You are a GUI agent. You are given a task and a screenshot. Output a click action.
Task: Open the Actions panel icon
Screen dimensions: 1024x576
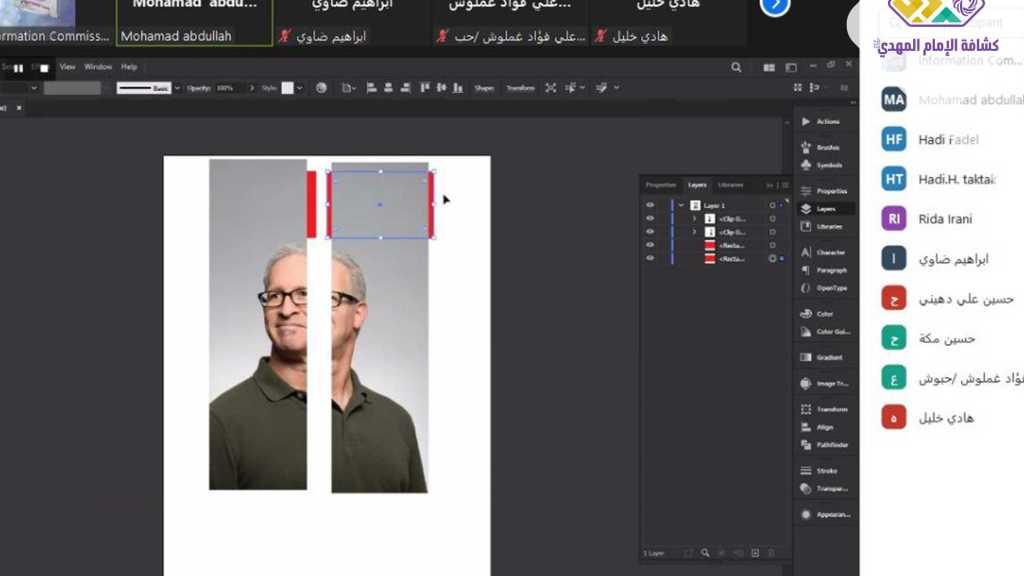(x=807, y=121)
